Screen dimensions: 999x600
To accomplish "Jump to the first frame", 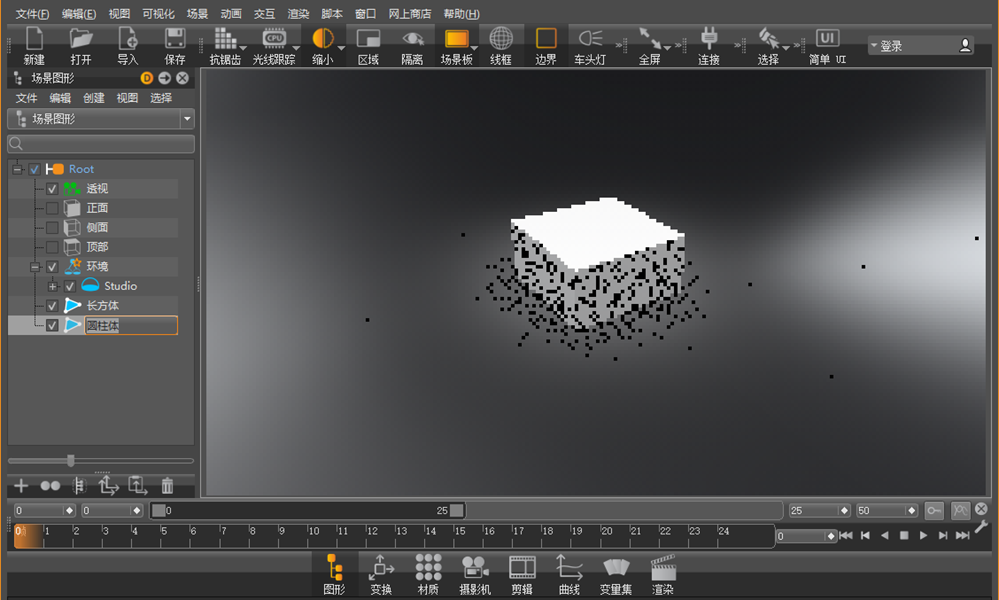I will pyautogui.click(x=846, y=536).
